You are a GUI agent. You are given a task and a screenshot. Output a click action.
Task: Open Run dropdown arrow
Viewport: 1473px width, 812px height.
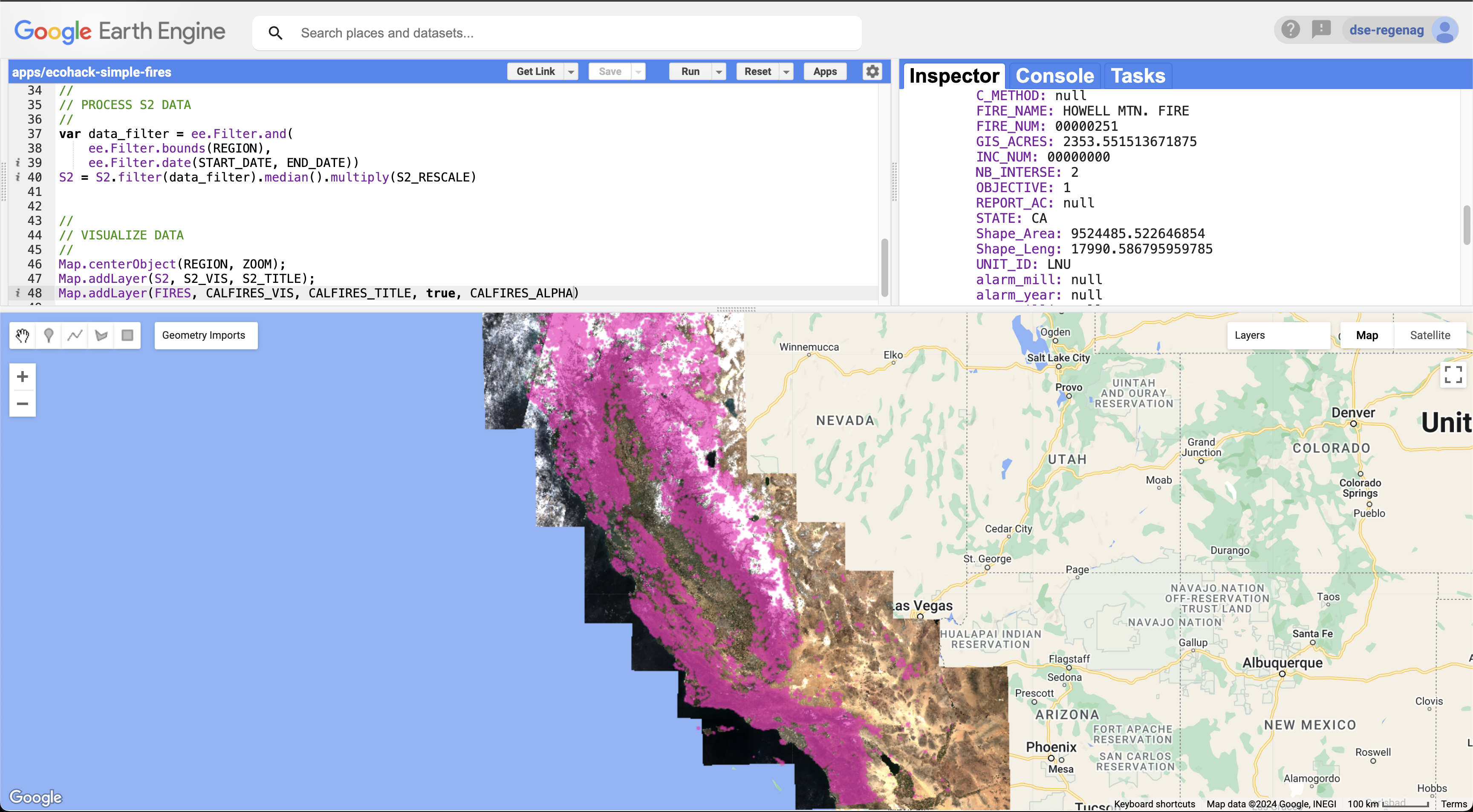719,72
